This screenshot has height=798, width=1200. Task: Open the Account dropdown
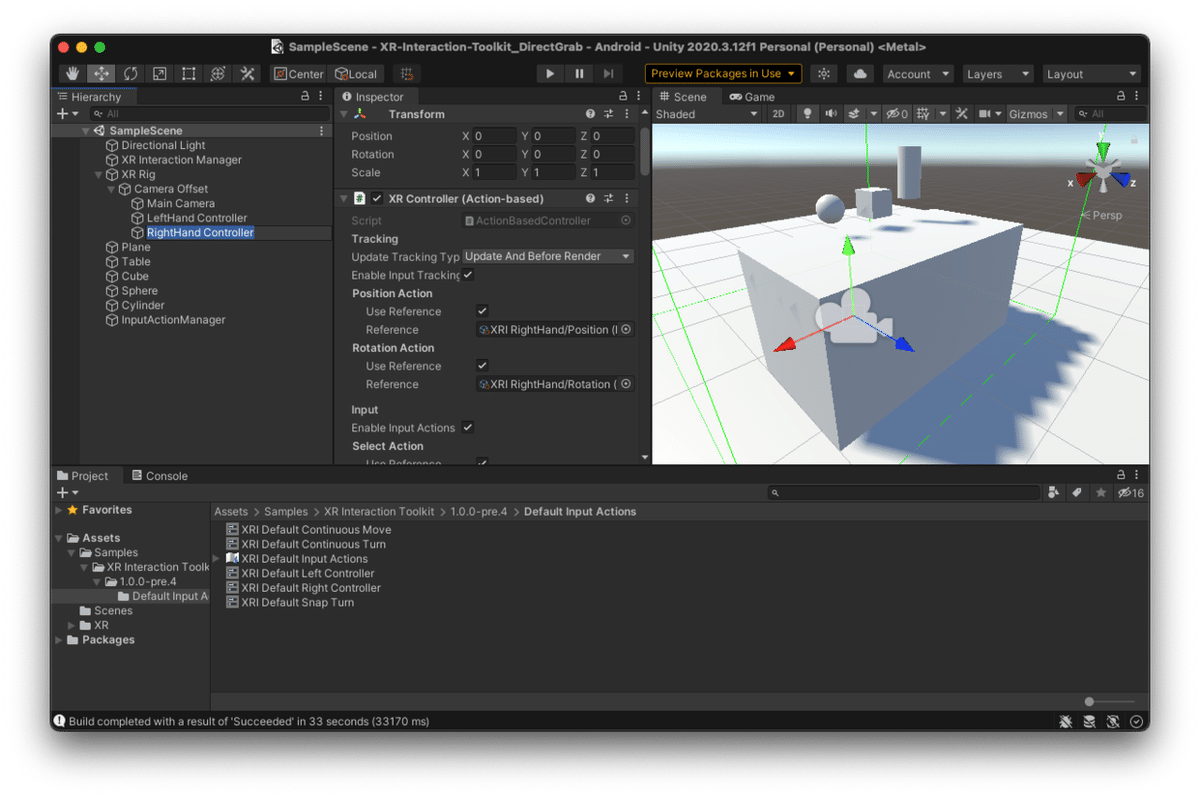(x=917, y=74)
